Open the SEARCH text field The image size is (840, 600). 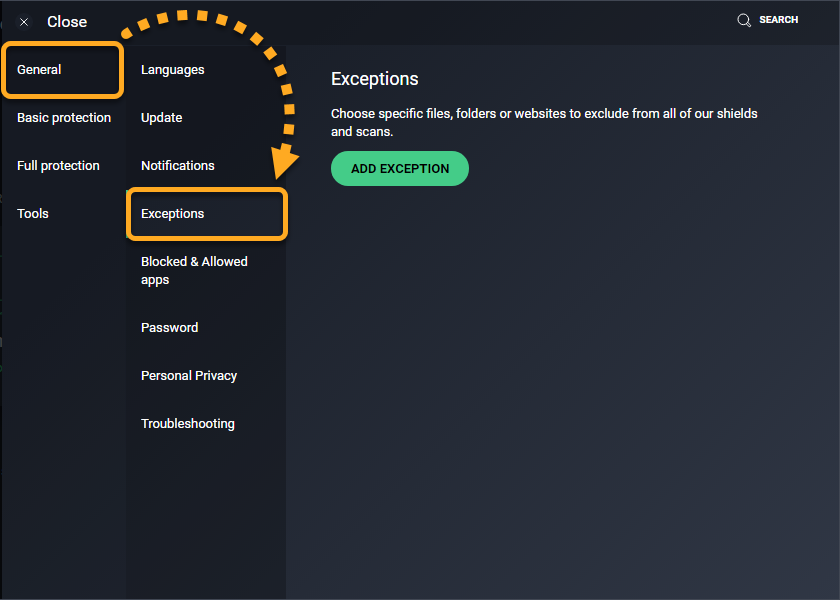(x=778, y=20)
